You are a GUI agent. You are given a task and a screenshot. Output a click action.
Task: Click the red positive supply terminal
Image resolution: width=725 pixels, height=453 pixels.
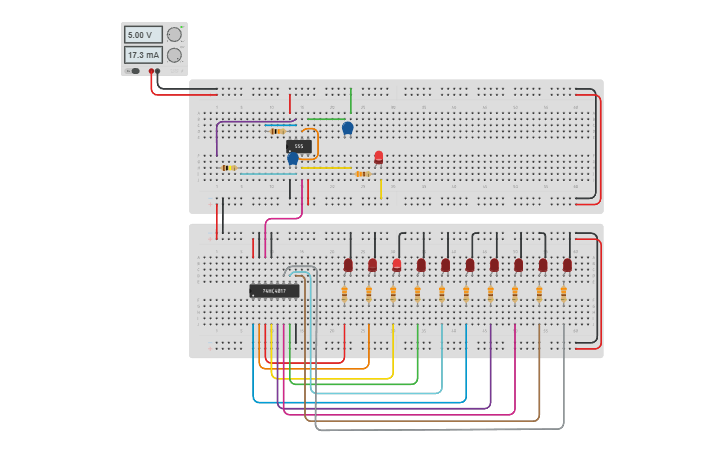click(x=151, y=71)
